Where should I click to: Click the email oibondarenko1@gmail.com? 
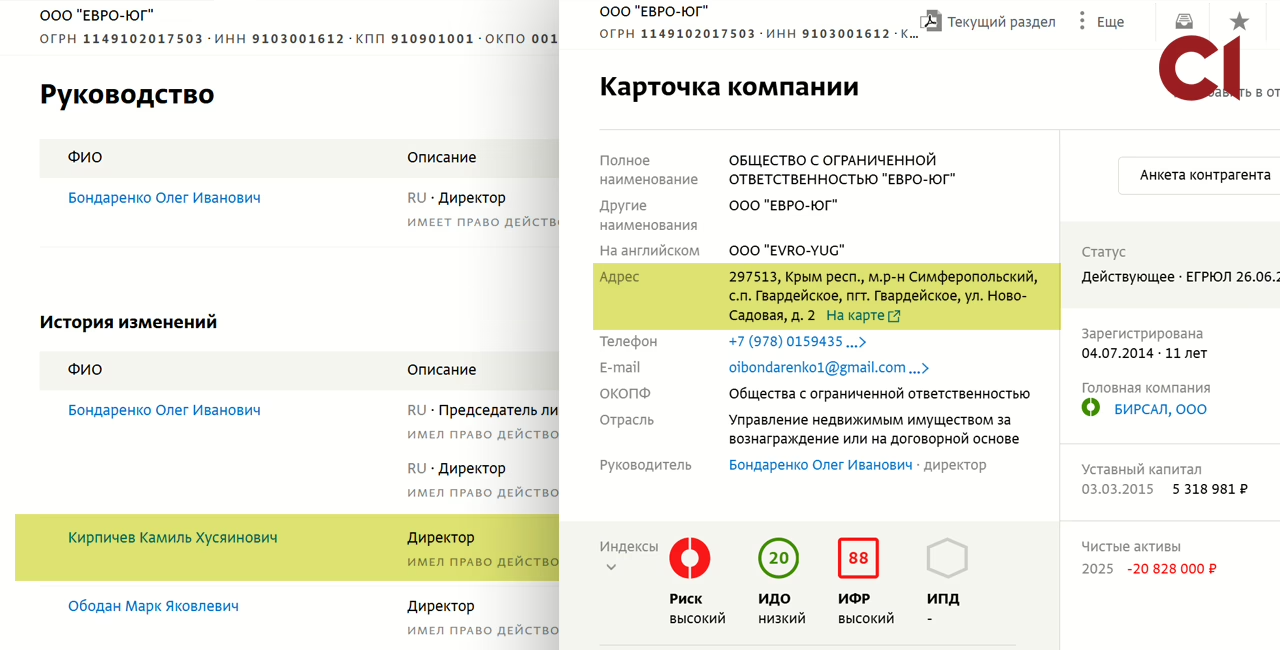817,367
